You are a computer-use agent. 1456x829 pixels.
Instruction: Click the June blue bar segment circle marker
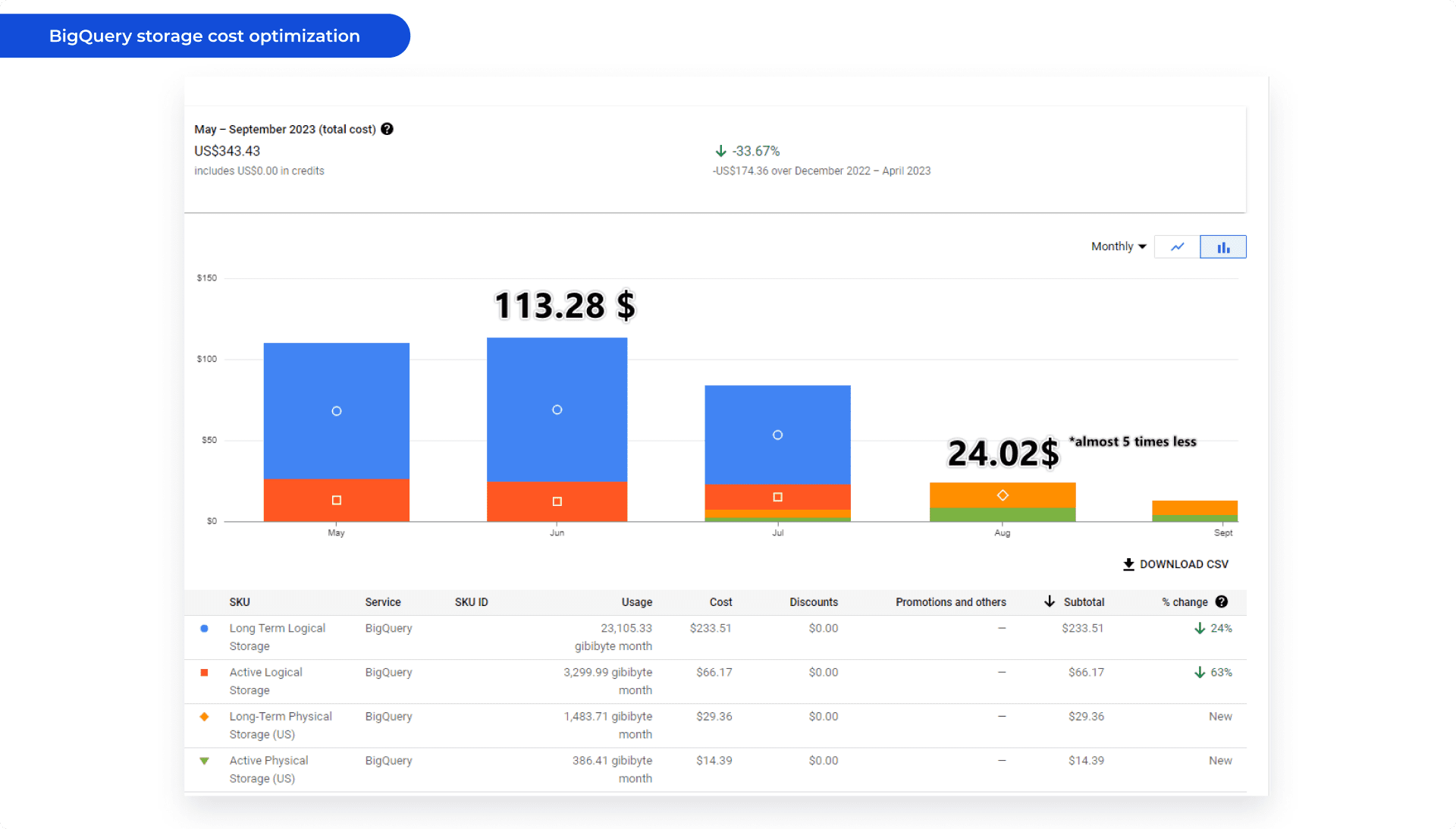click(557, 410)
